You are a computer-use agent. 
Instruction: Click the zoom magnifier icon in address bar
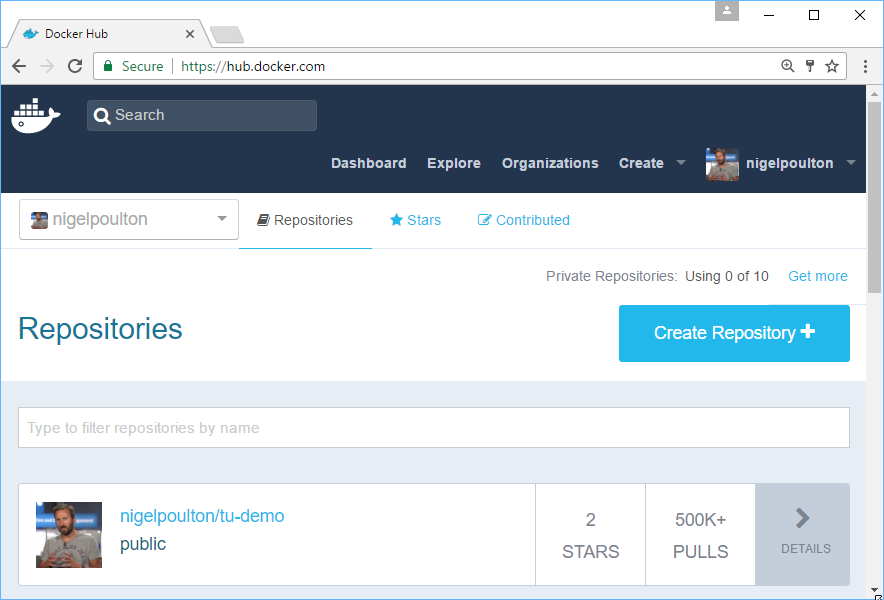coord(788,66)
